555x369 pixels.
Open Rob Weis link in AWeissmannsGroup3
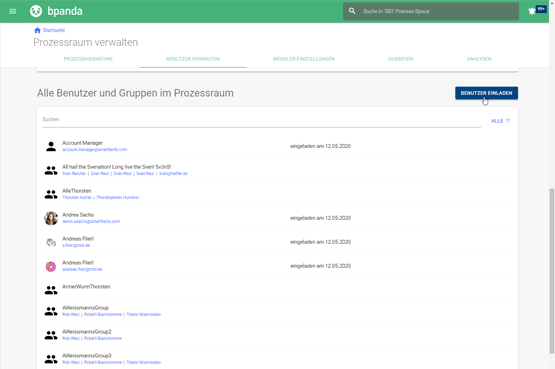[x=71, y=363]
